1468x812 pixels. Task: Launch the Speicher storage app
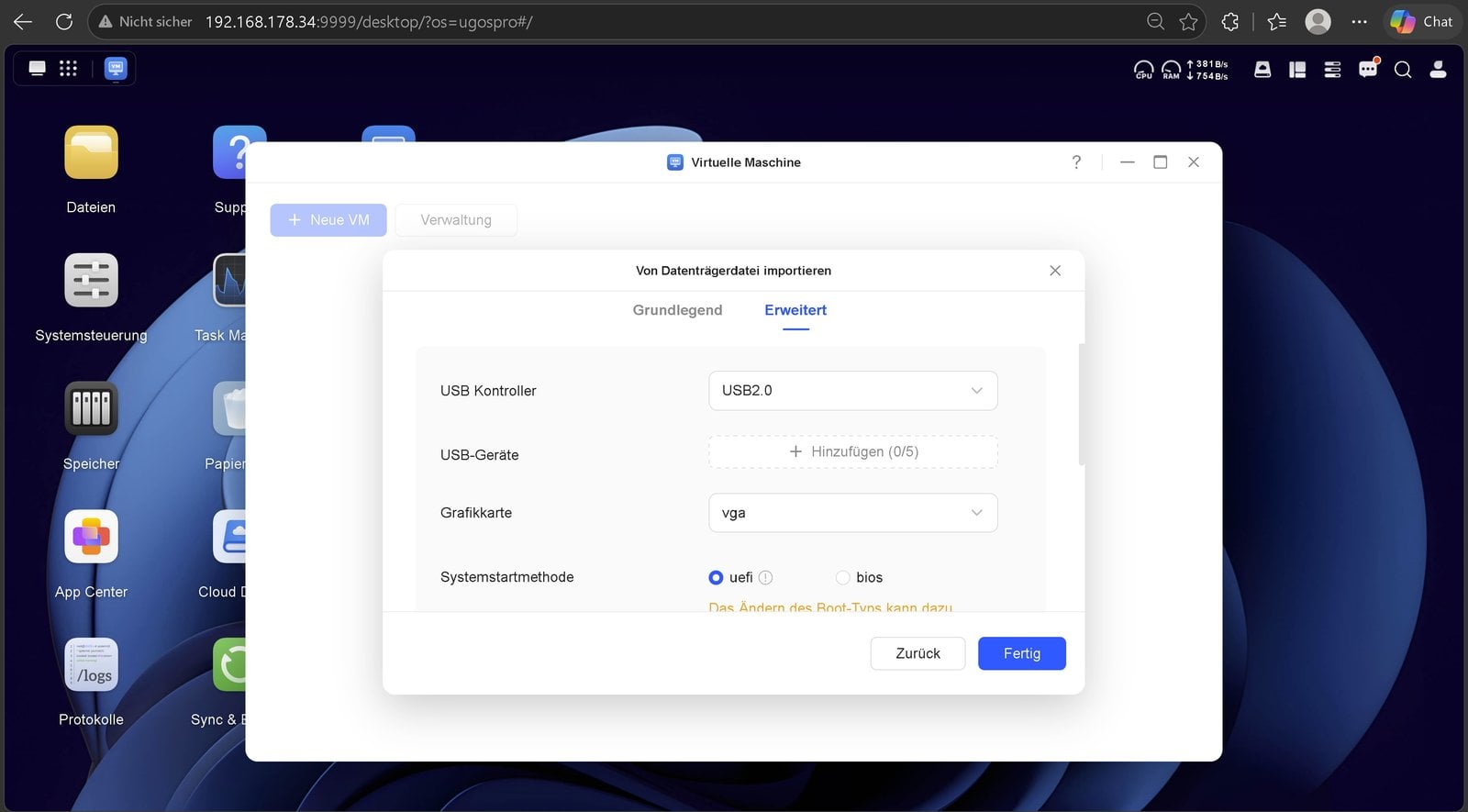(91, 408)
